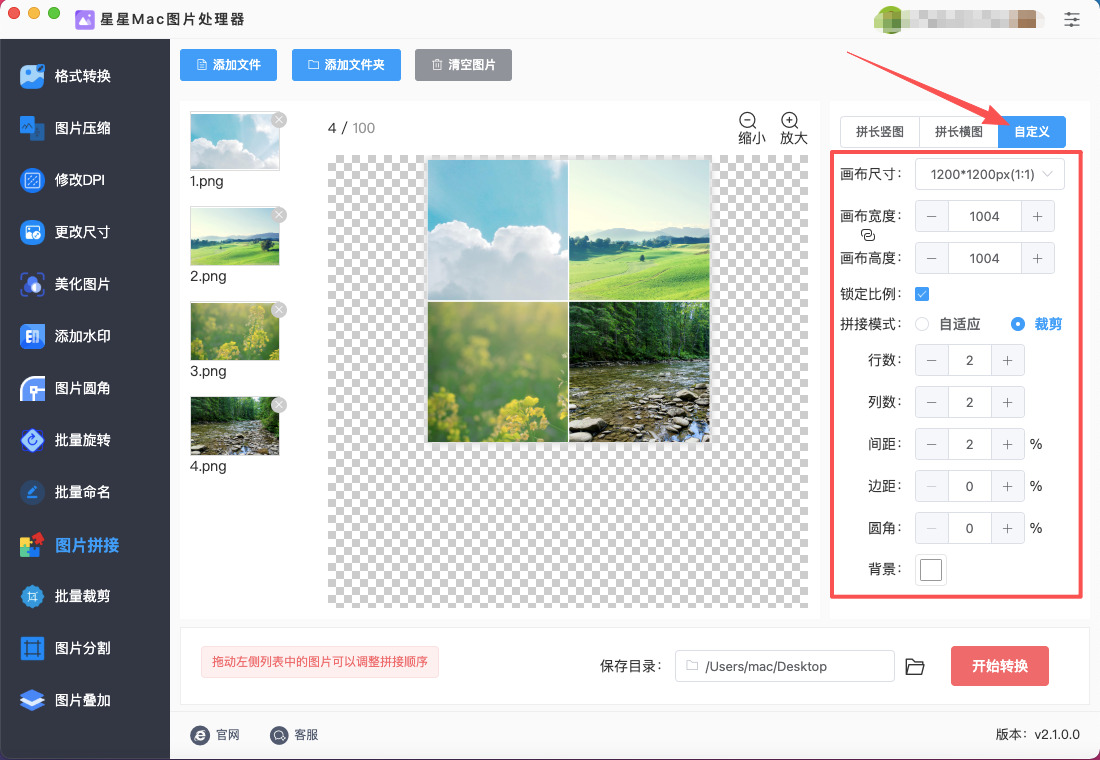This screenshot has width=1100, height=760.
Task: Open the 图片分割 sidebar tool
Action: click(65, 648)
